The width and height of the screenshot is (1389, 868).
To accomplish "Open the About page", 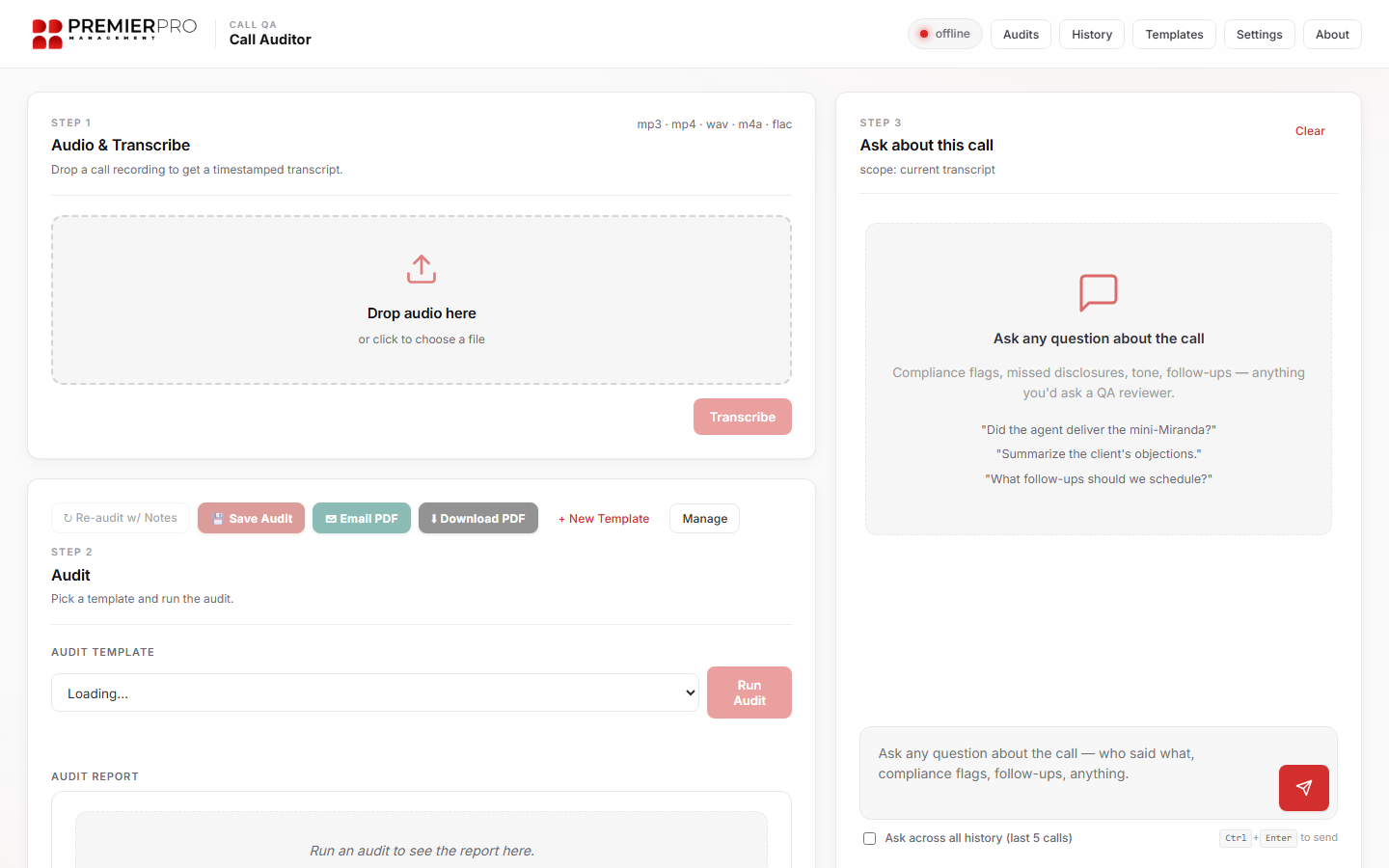I will pyautogui.click(x=1332, y=34).
